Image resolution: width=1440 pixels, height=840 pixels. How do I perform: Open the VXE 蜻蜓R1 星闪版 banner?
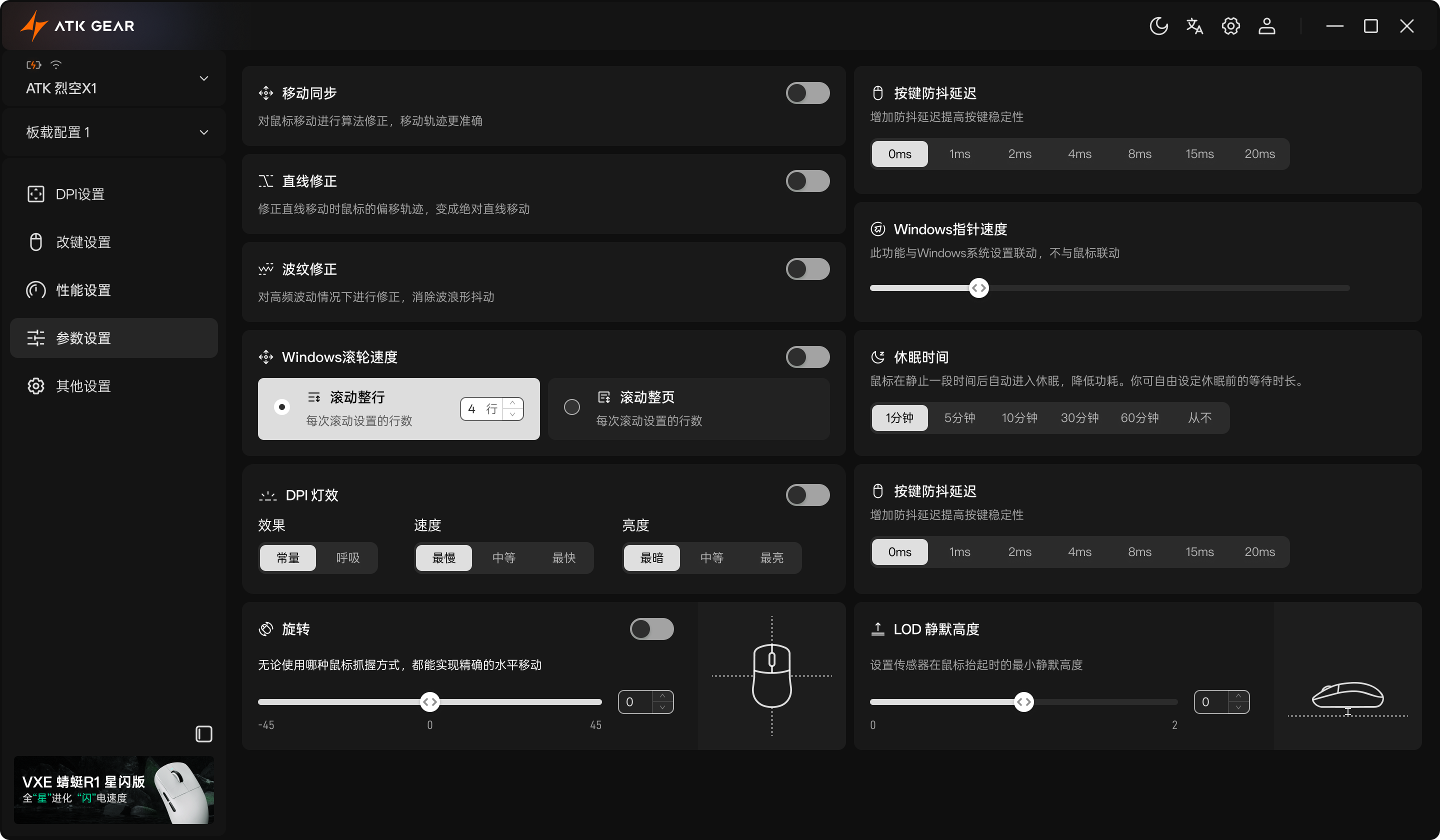tap(113, 789)
